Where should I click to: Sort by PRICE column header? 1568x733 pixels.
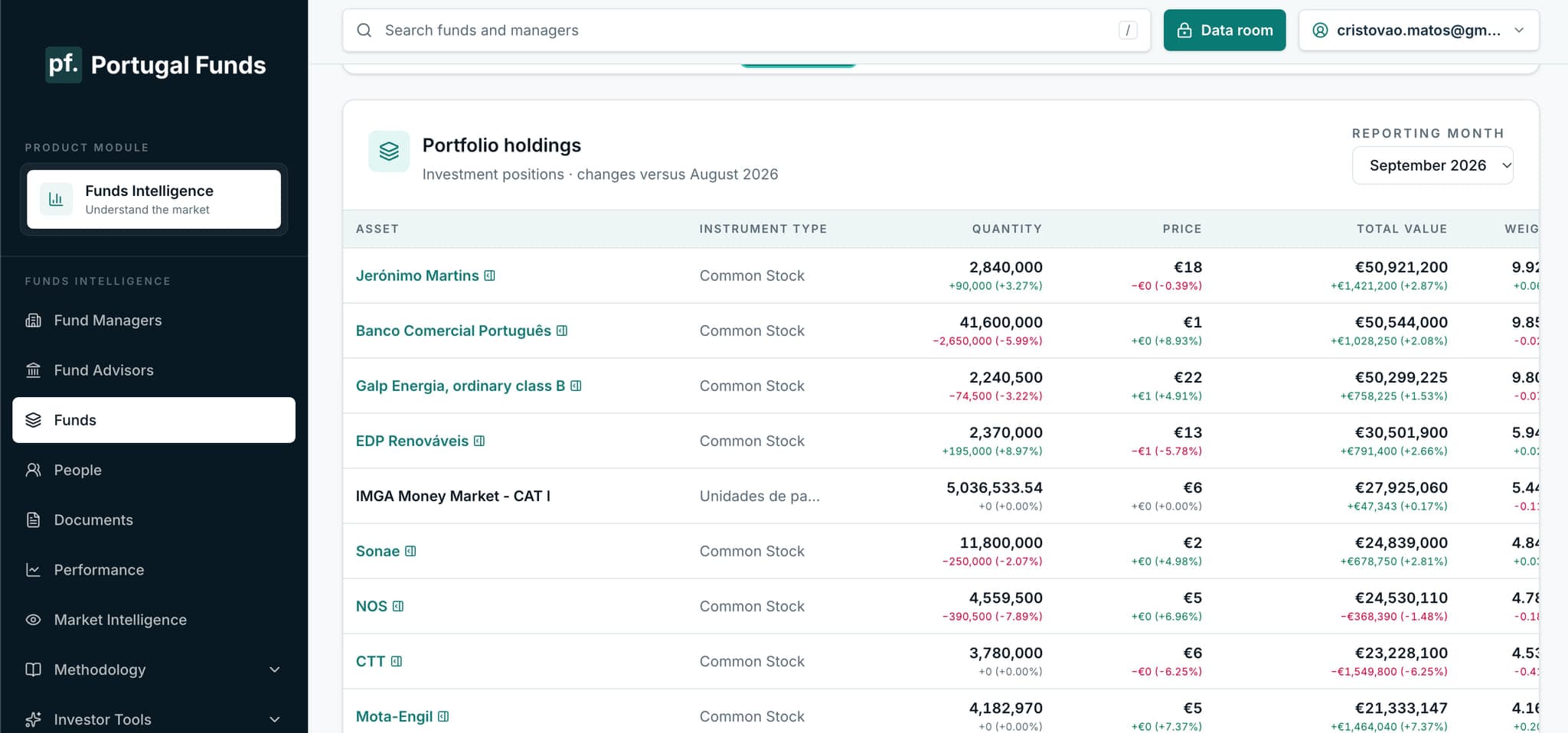(1182, 229)
